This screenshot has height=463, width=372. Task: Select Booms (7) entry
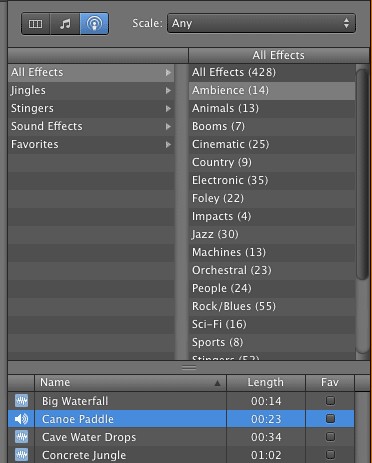272,126
